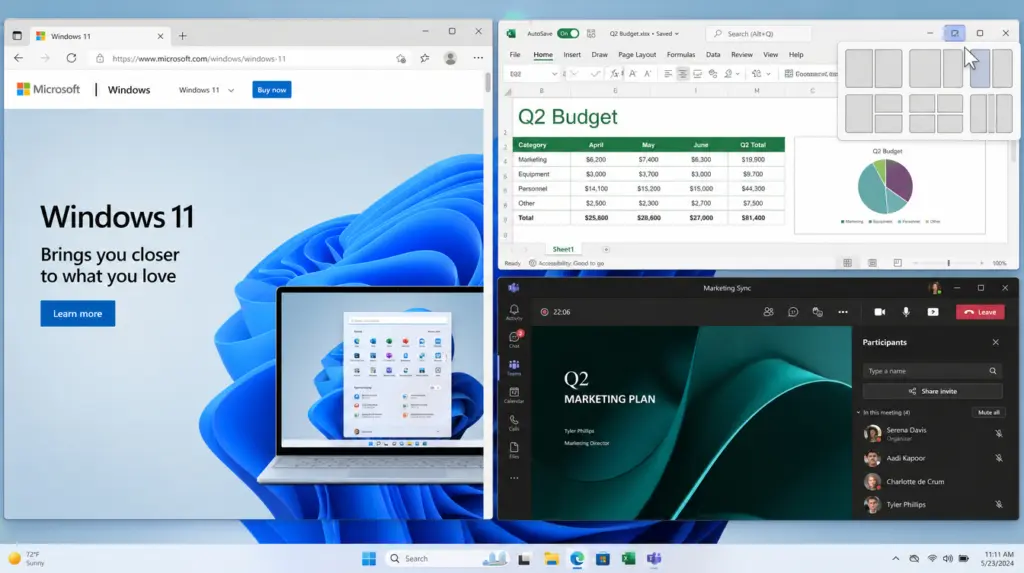
Task: Click Buy now on Microsoft page
Action: [272, 90]
